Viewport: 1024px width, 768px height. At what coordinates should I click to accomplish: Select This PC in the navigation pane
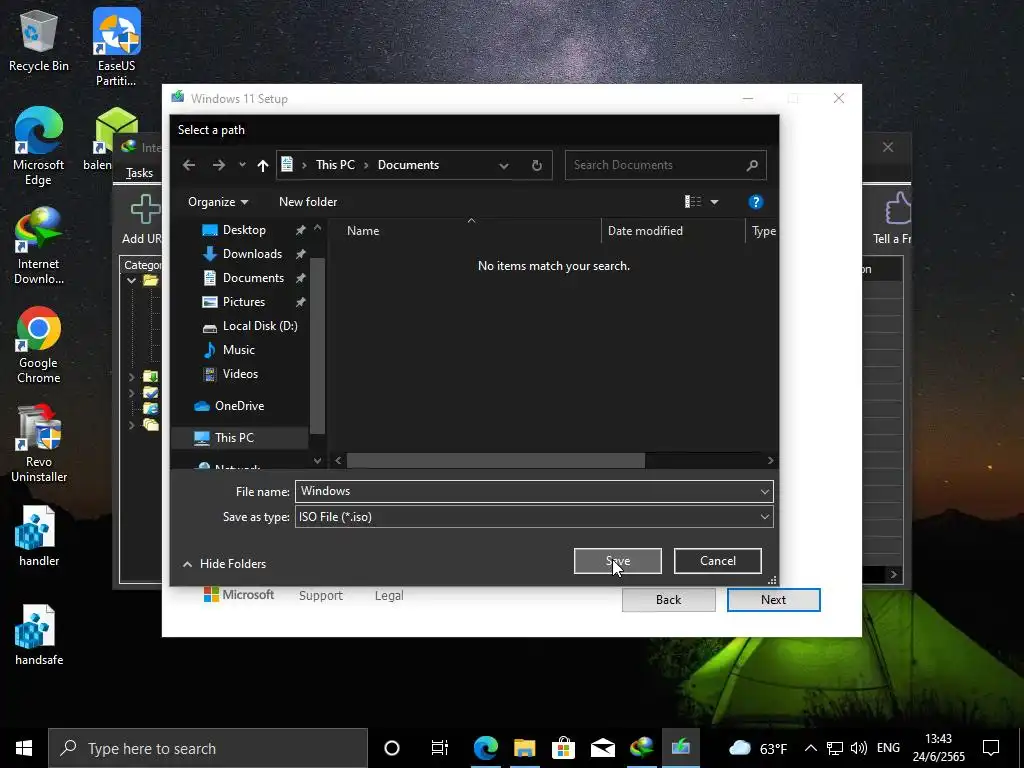(233, 438)
